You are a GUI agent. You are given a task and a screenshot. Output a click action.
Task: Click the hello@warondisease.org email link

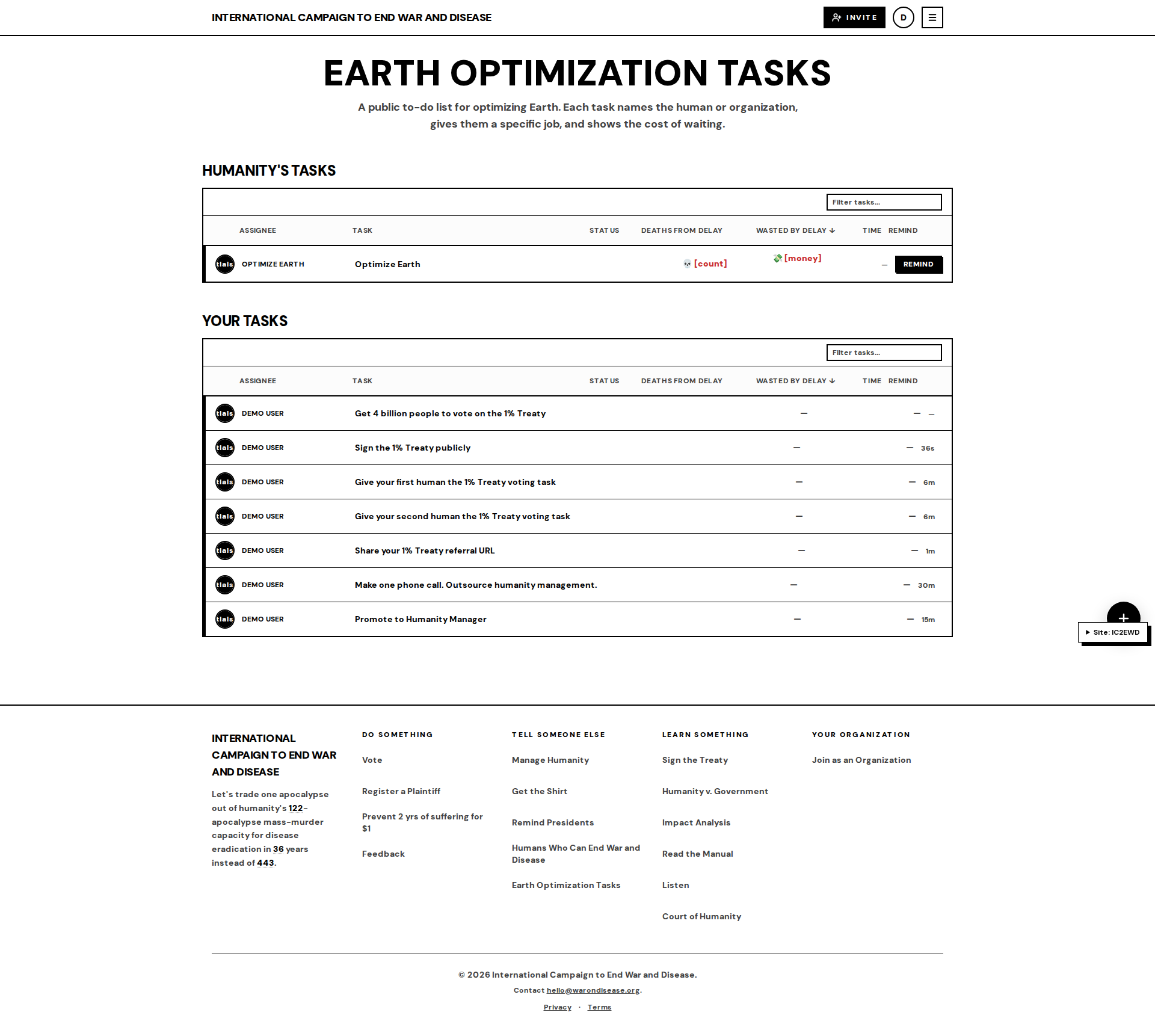593,990
